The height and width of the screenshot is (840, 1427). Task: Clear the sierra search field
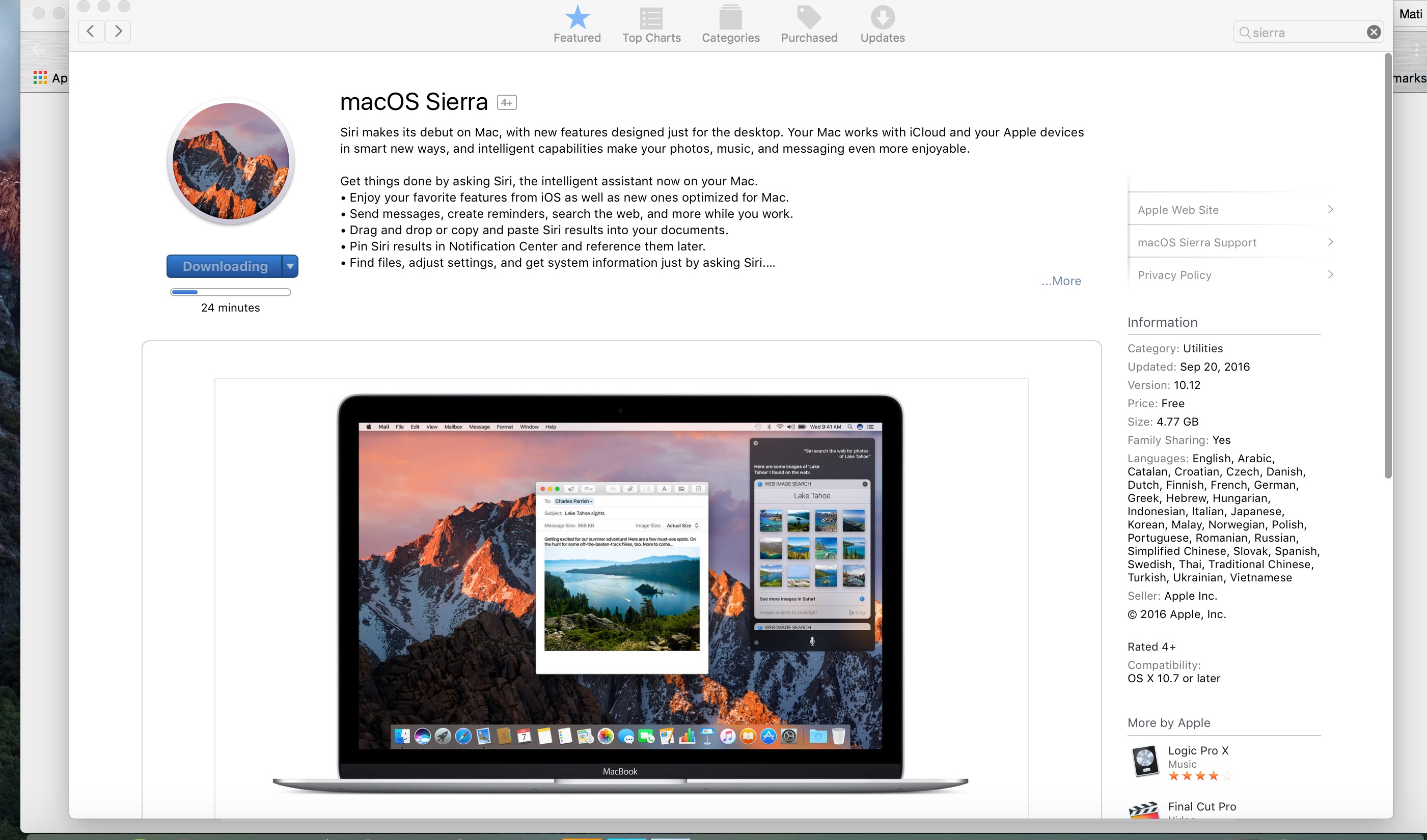(x=1373, y=32)
